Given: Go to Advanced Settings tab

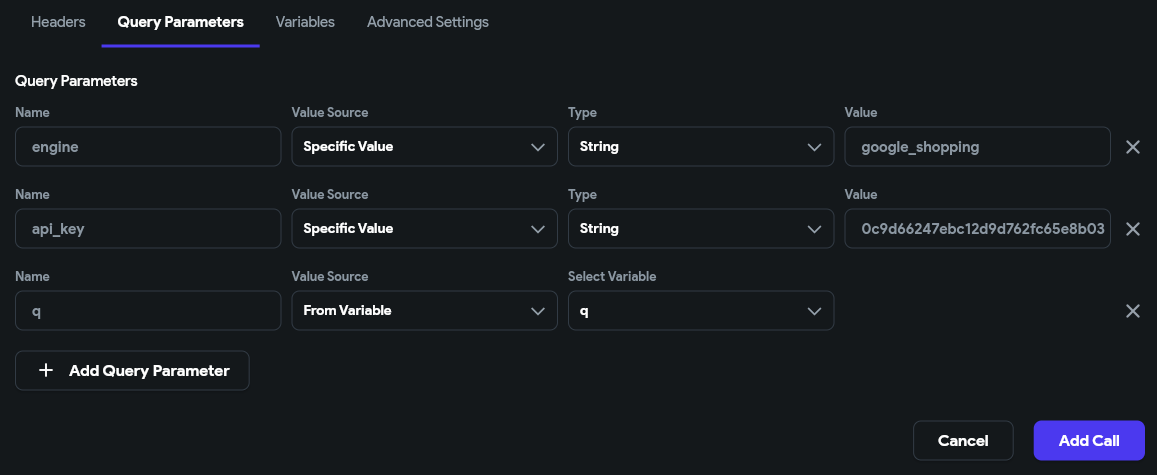Looking at the screenshot, I should (x=428, y=22).
